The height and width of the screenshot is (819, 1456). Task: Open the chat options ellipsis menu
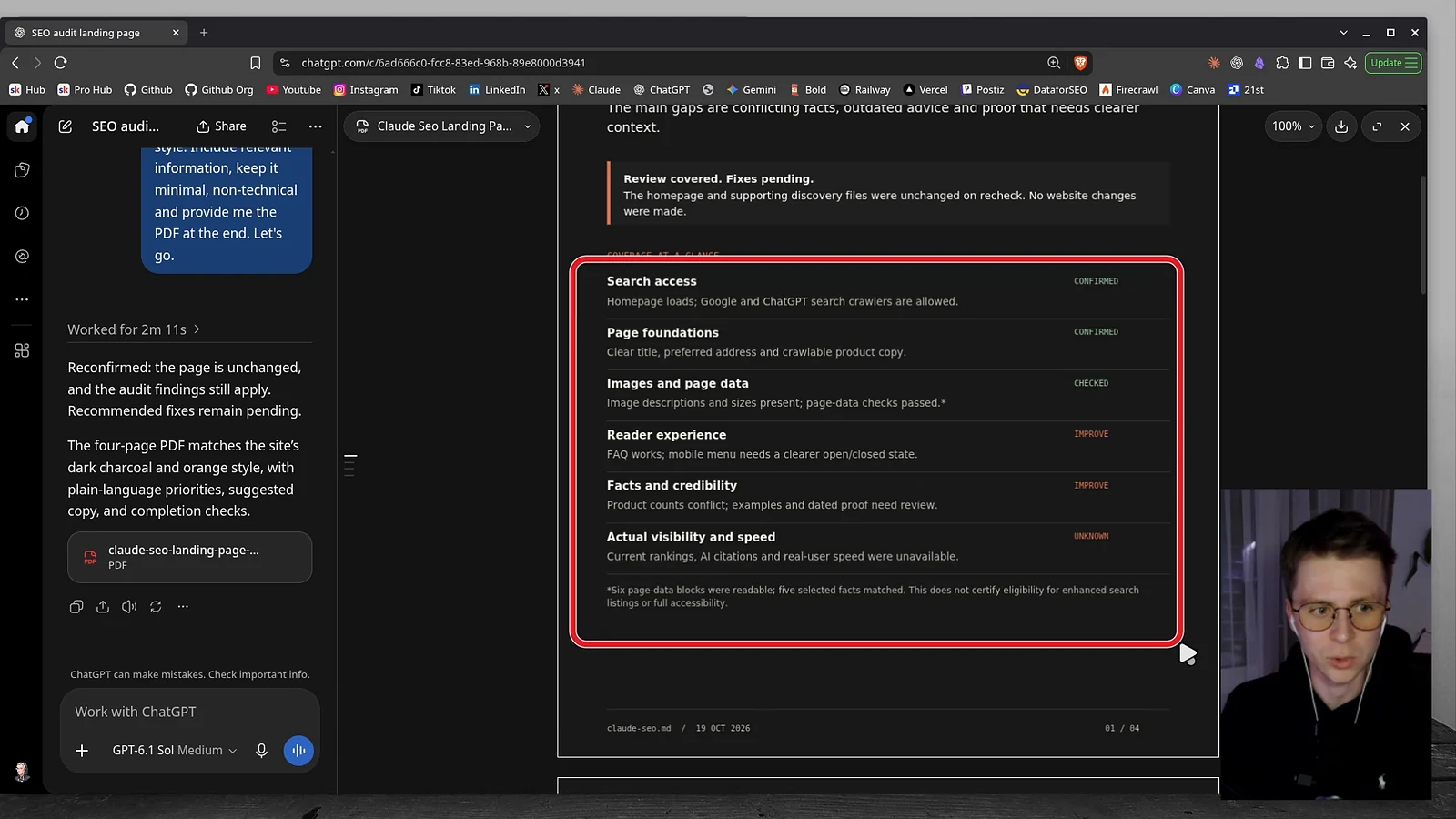pyautogui.click(x=315, y=126)
